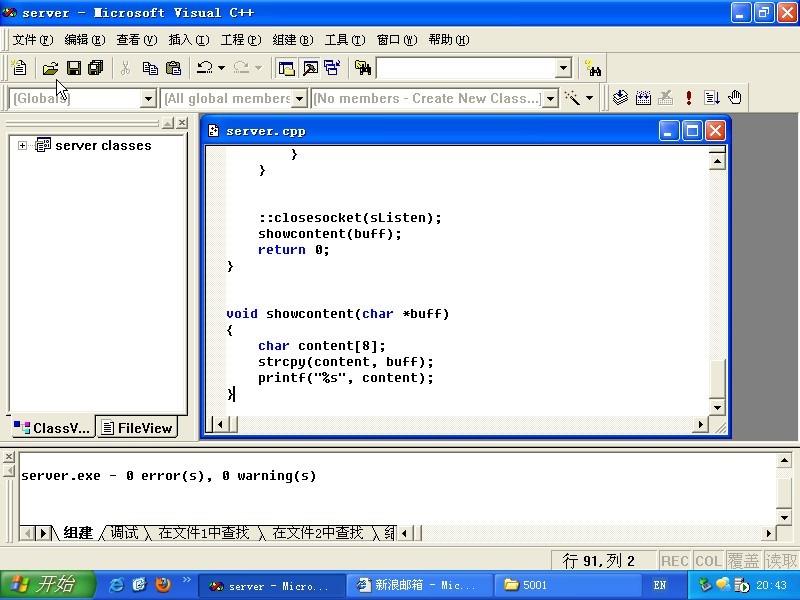Select the 调试 output tab
Image resolution: width=800 pixels, height=600 pixels.
(x=124, y=533)
